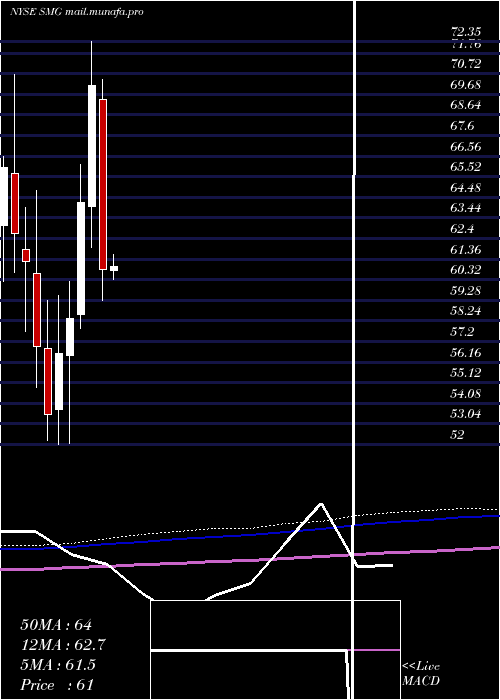Select the 63.44 price axis label
Viewport: 500px width, 700px height.
click(x=466, y=208)
